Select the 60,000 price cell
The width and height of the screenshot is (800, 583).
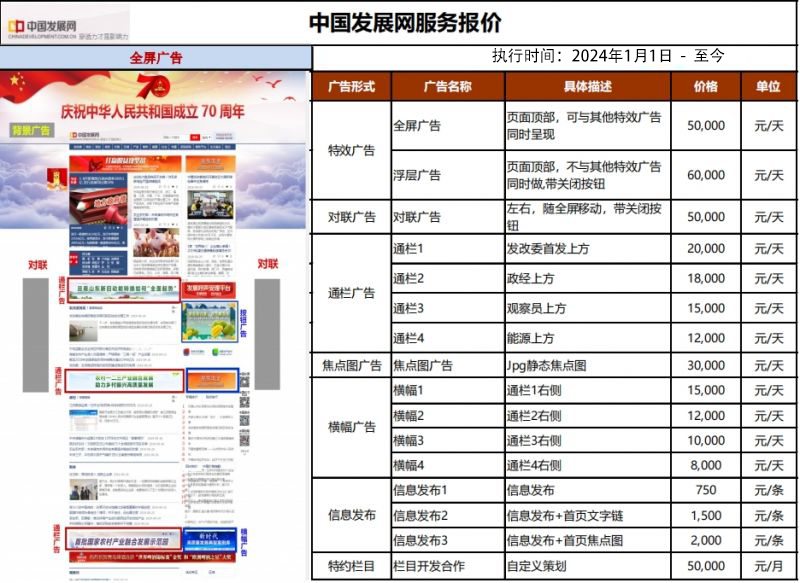point(706,175)
